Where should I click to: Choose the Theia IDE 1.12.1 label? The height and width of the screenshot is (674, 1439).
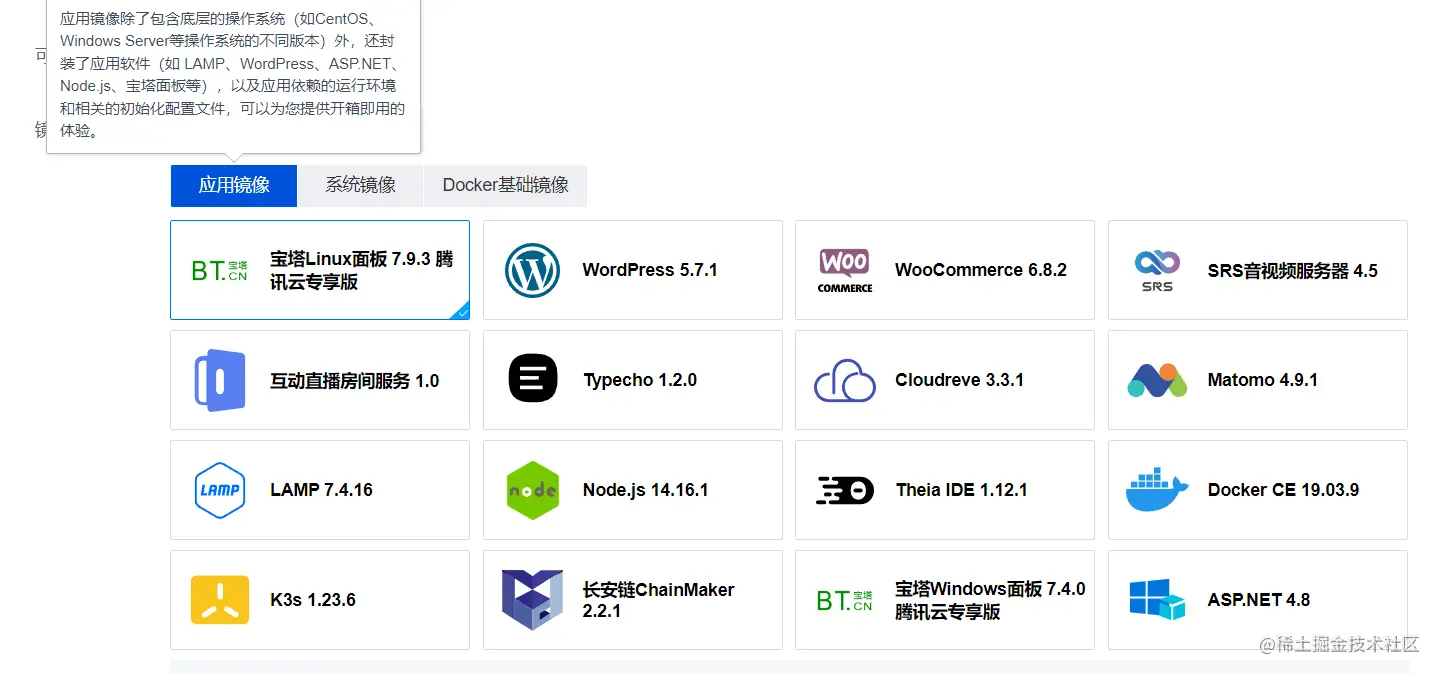point(962,490)
